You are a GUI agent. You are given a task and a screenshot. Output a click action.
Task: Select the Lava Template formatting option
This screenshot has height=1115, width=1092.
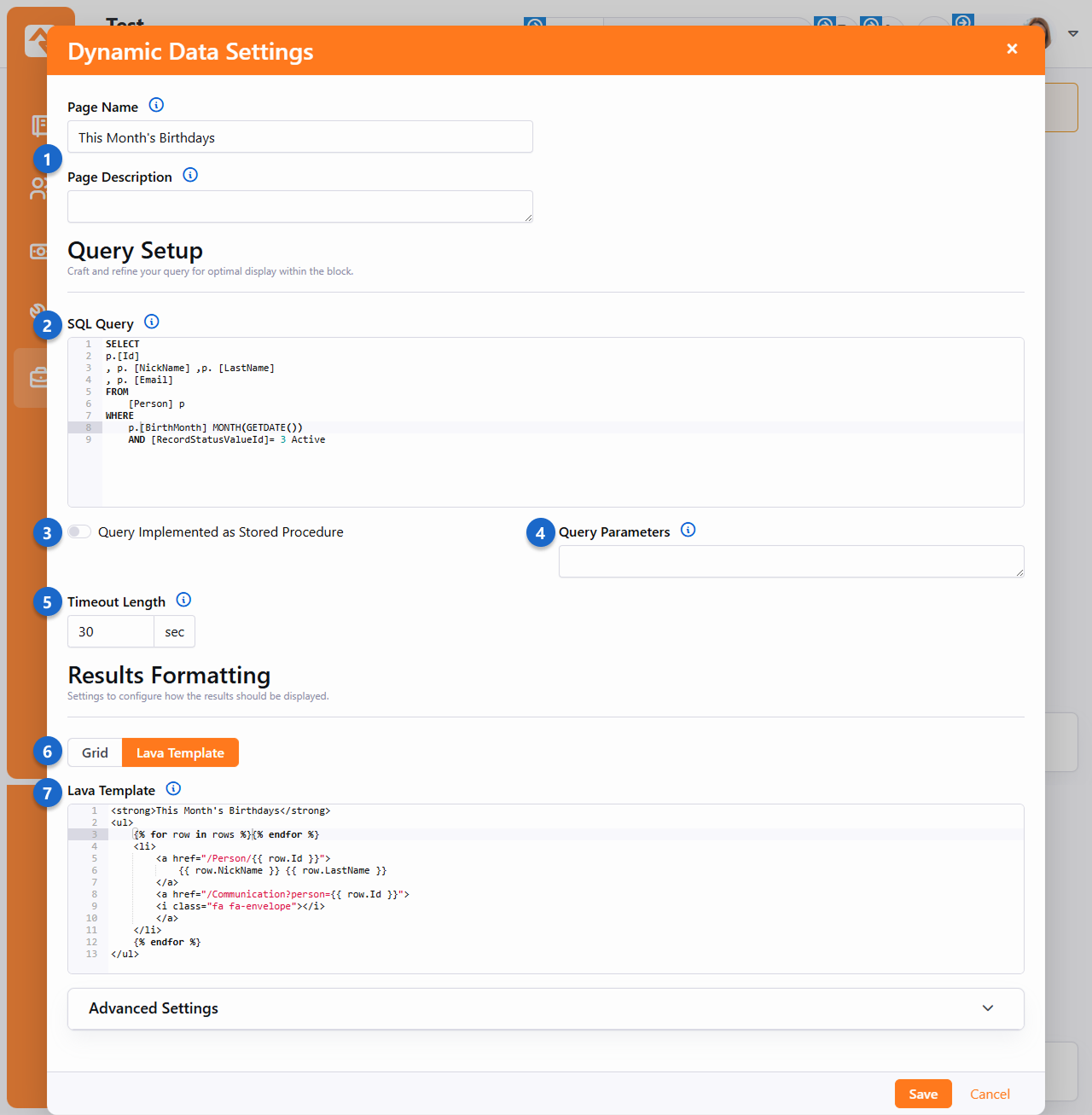point(180,752)
